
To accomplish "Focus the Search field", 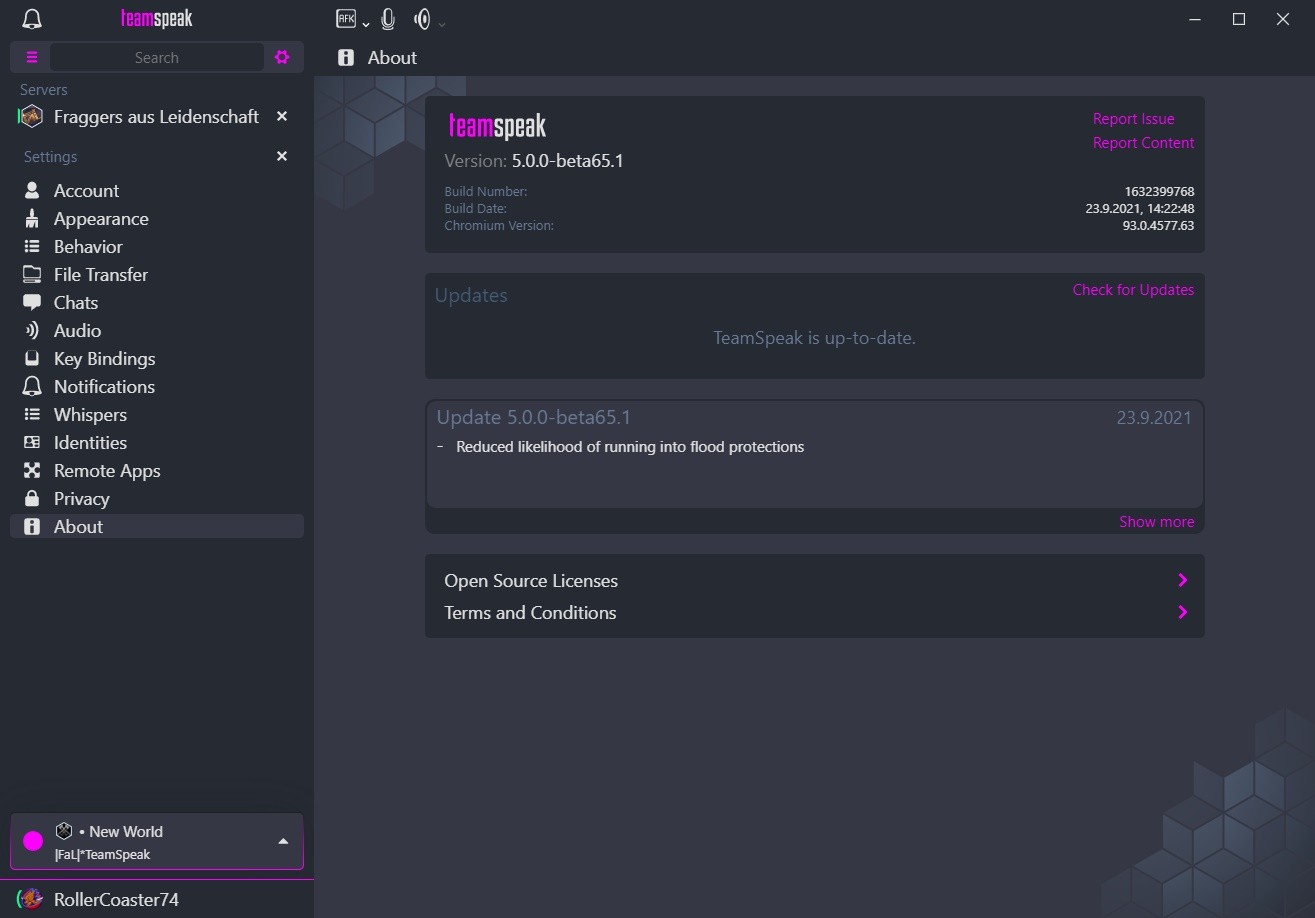I will click(x=157, y=57).
